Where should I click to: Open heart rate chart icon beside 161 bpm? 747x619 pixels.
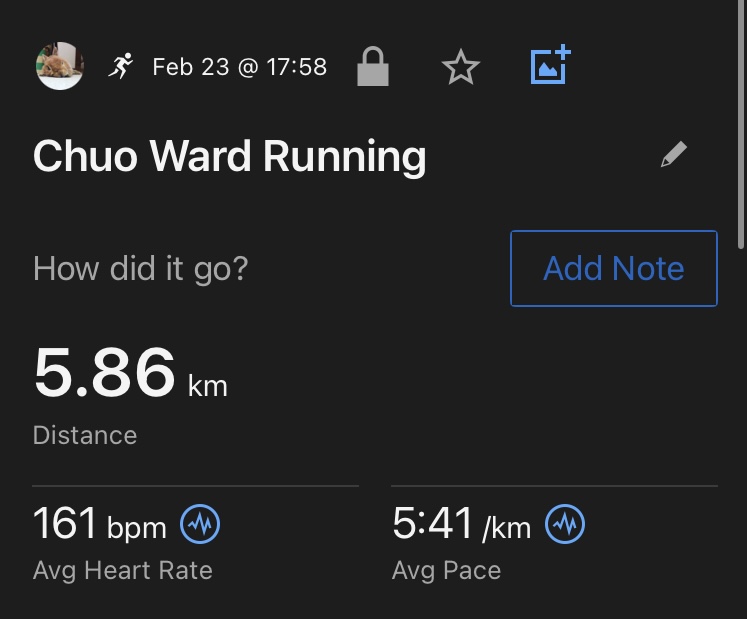coord(200,524)
